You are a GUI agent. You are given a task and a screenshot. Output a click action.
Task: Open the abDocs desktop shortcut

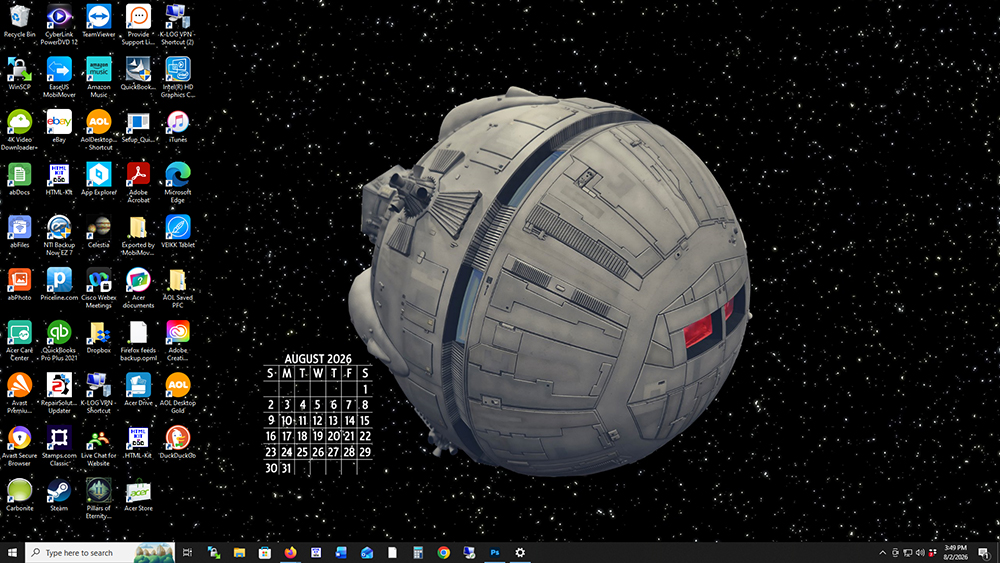(19, 179)
